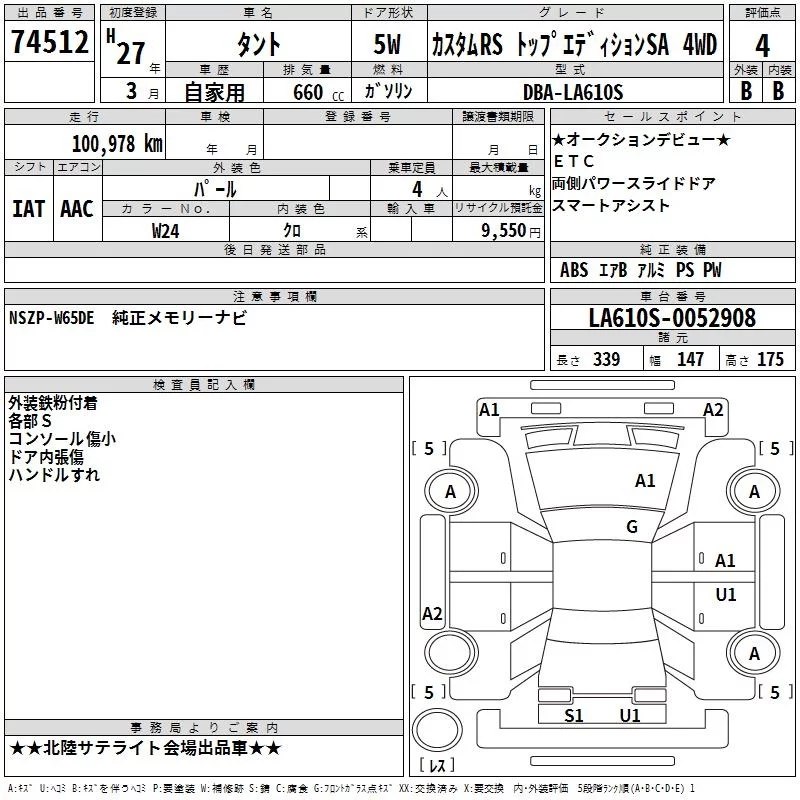Click the air conditioner value AAC
This screenshot has height=800, width=800.
77,209
